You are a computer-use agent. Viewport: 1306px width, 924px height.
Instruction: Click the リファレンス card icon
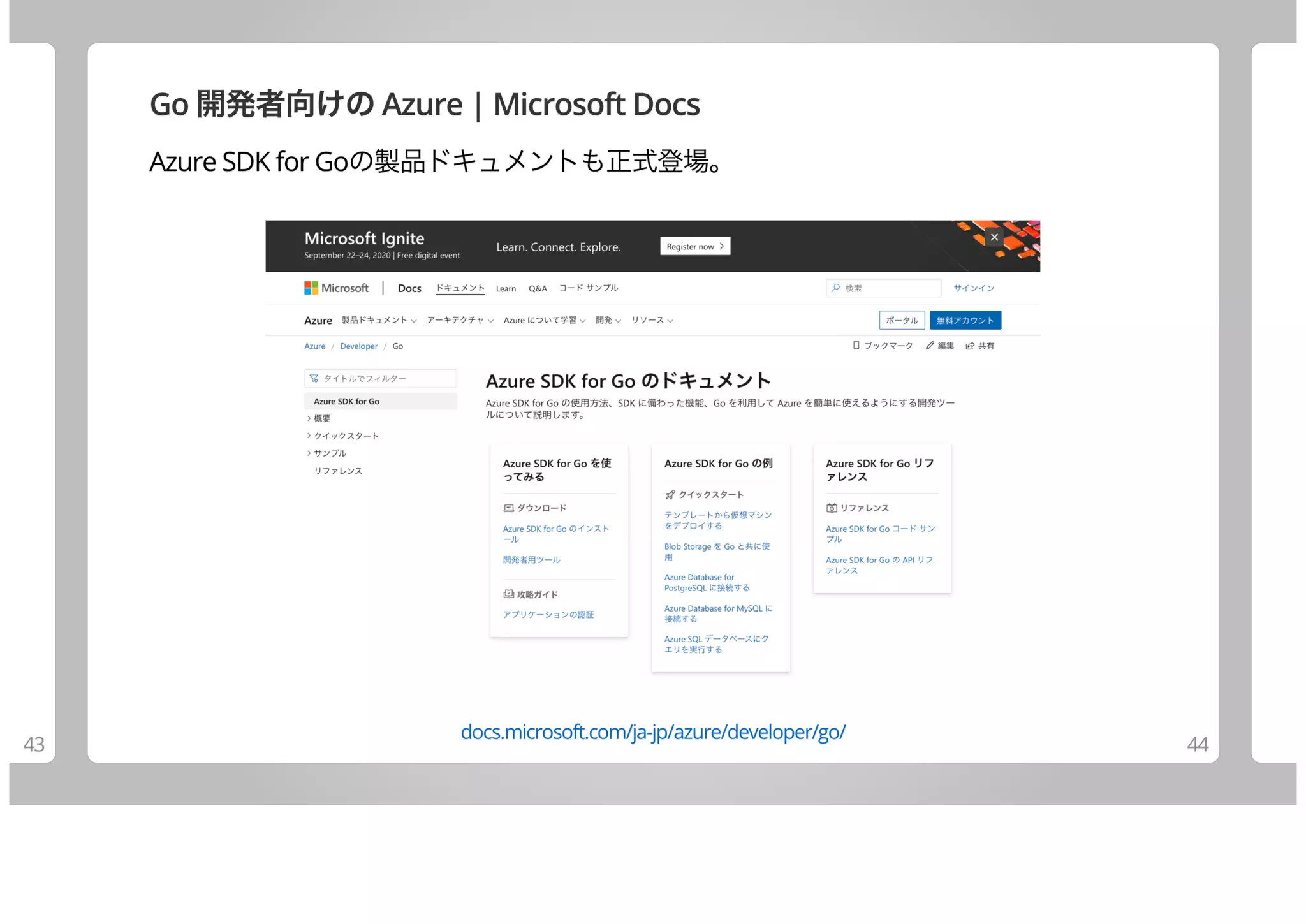[831, 508]
